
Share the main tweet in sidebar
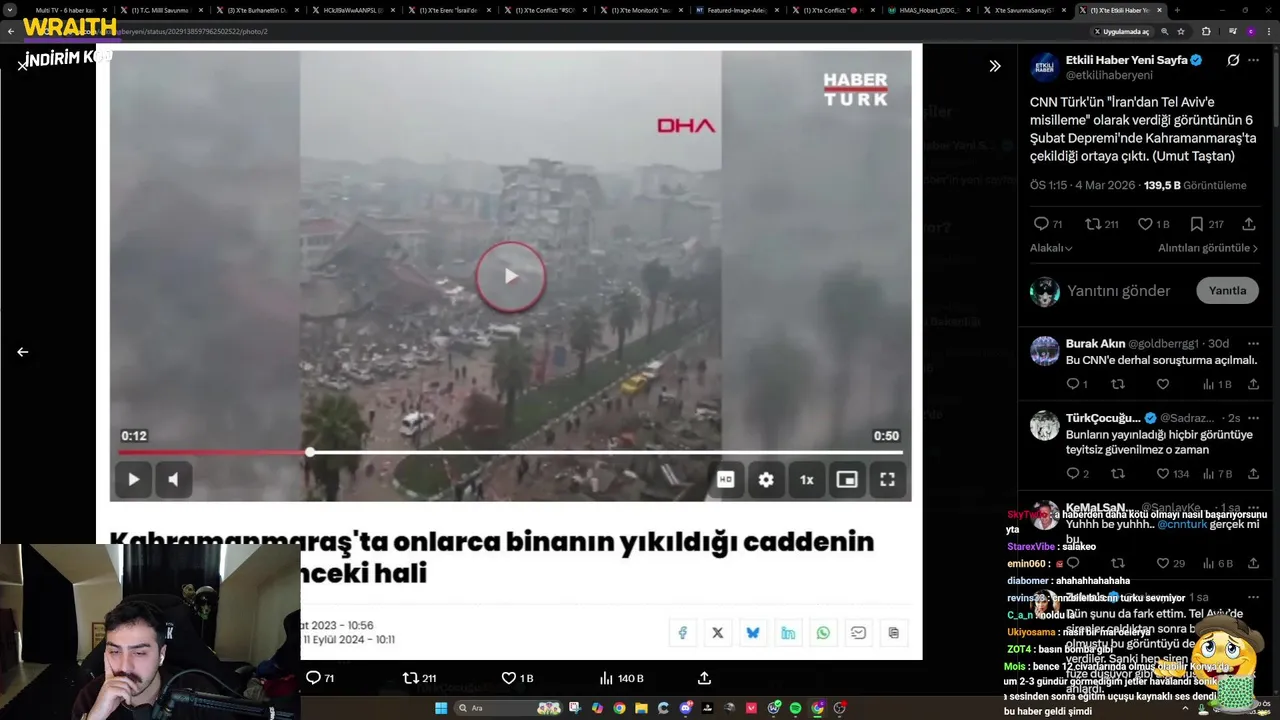(x=1249, y=224)
